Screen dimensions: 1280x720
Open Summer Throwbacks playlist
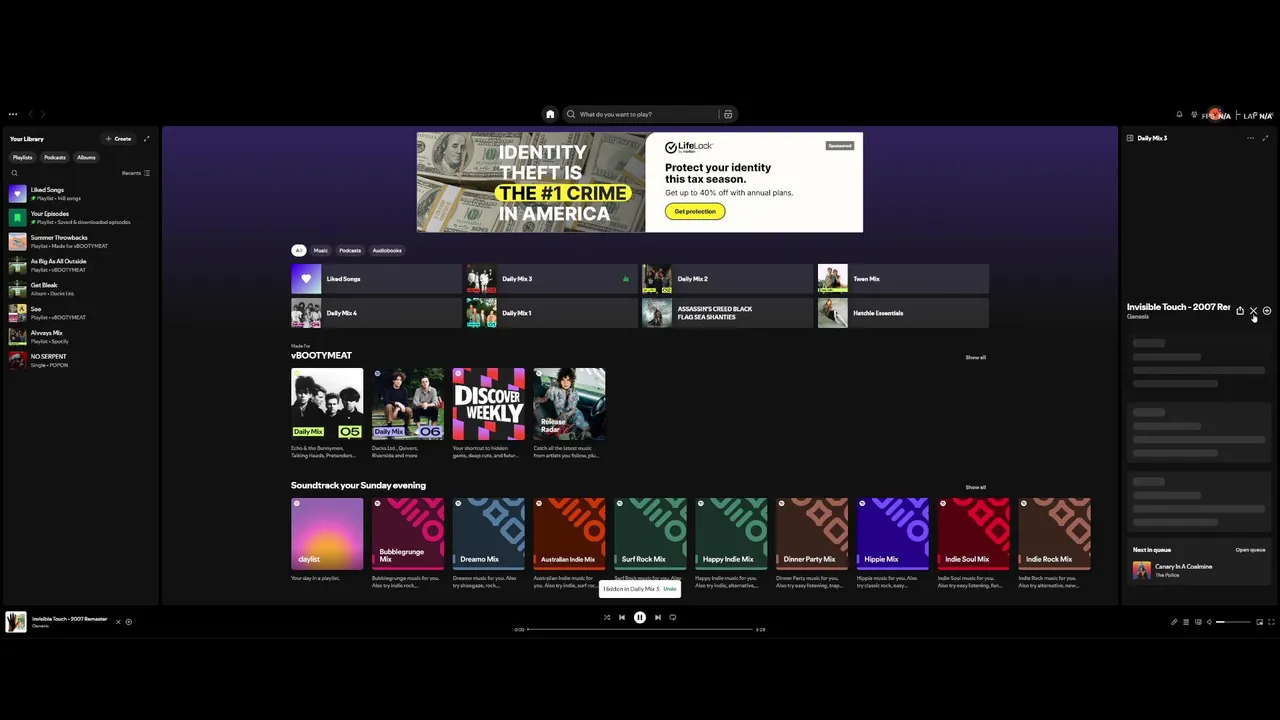(x=80, y=241)
